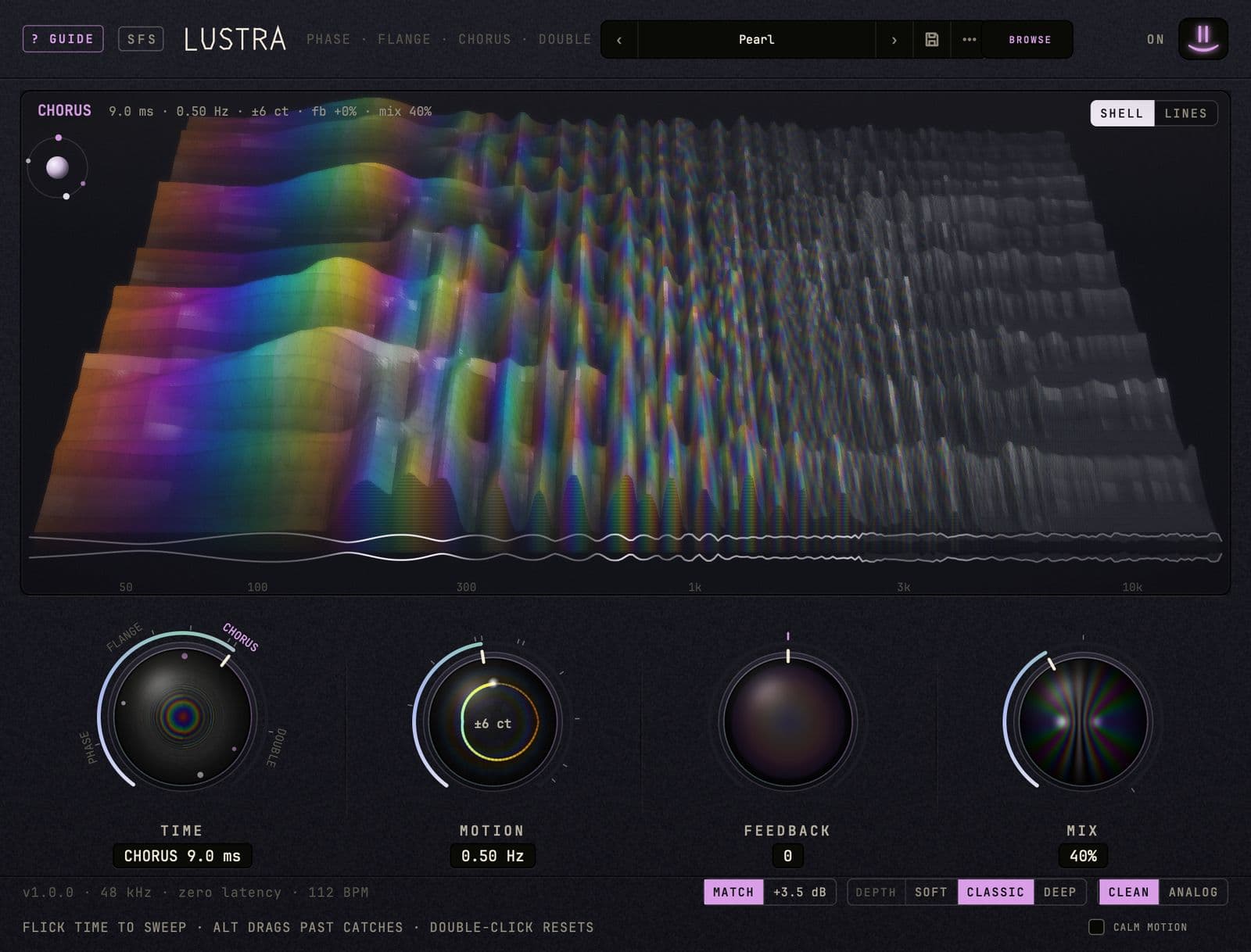Click the CHORUS readout in visualizer header
1251x952 pixels.
[64, 110]
